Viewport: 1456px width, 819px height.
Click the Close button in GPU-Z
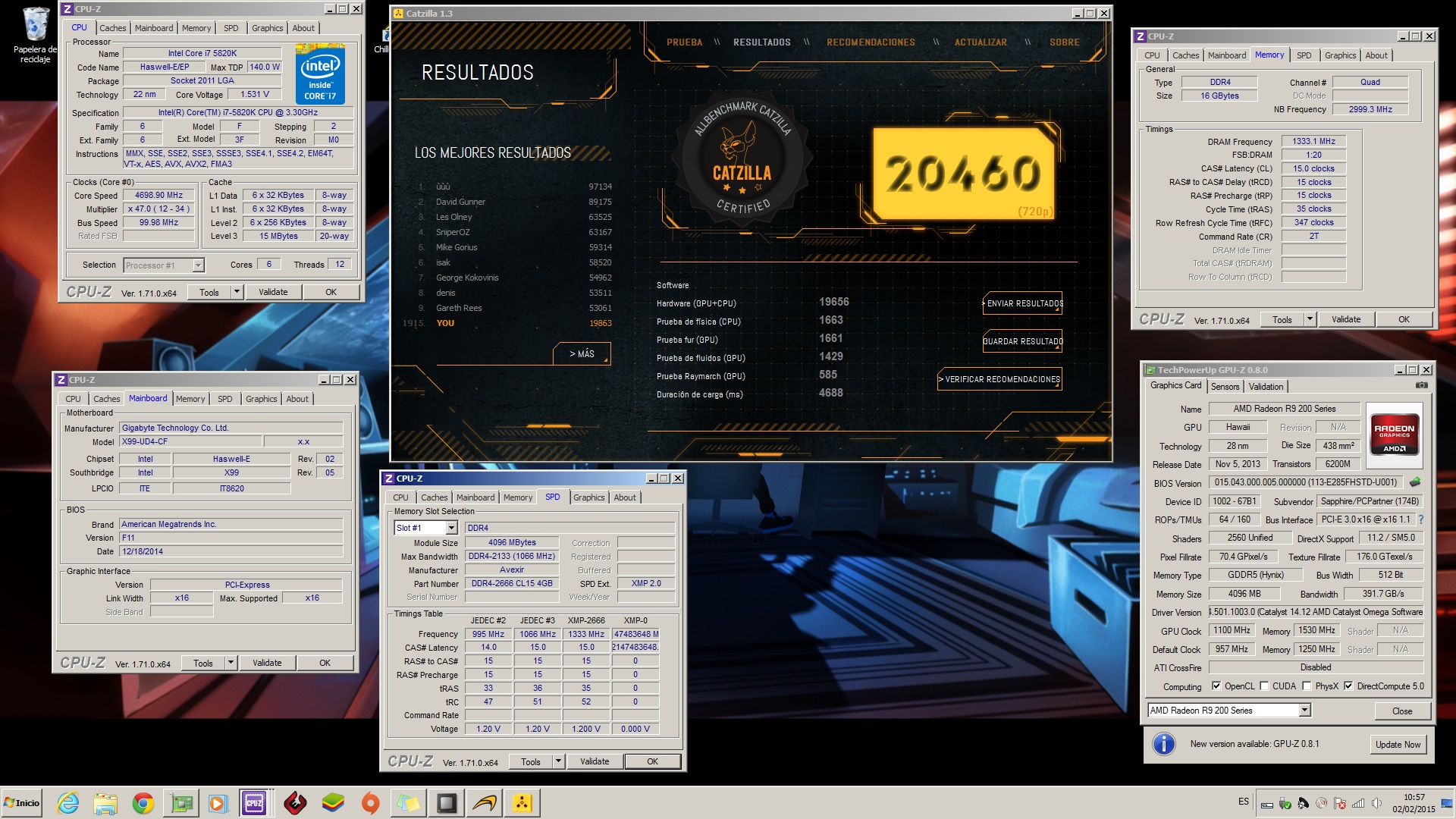[1402, 711]
